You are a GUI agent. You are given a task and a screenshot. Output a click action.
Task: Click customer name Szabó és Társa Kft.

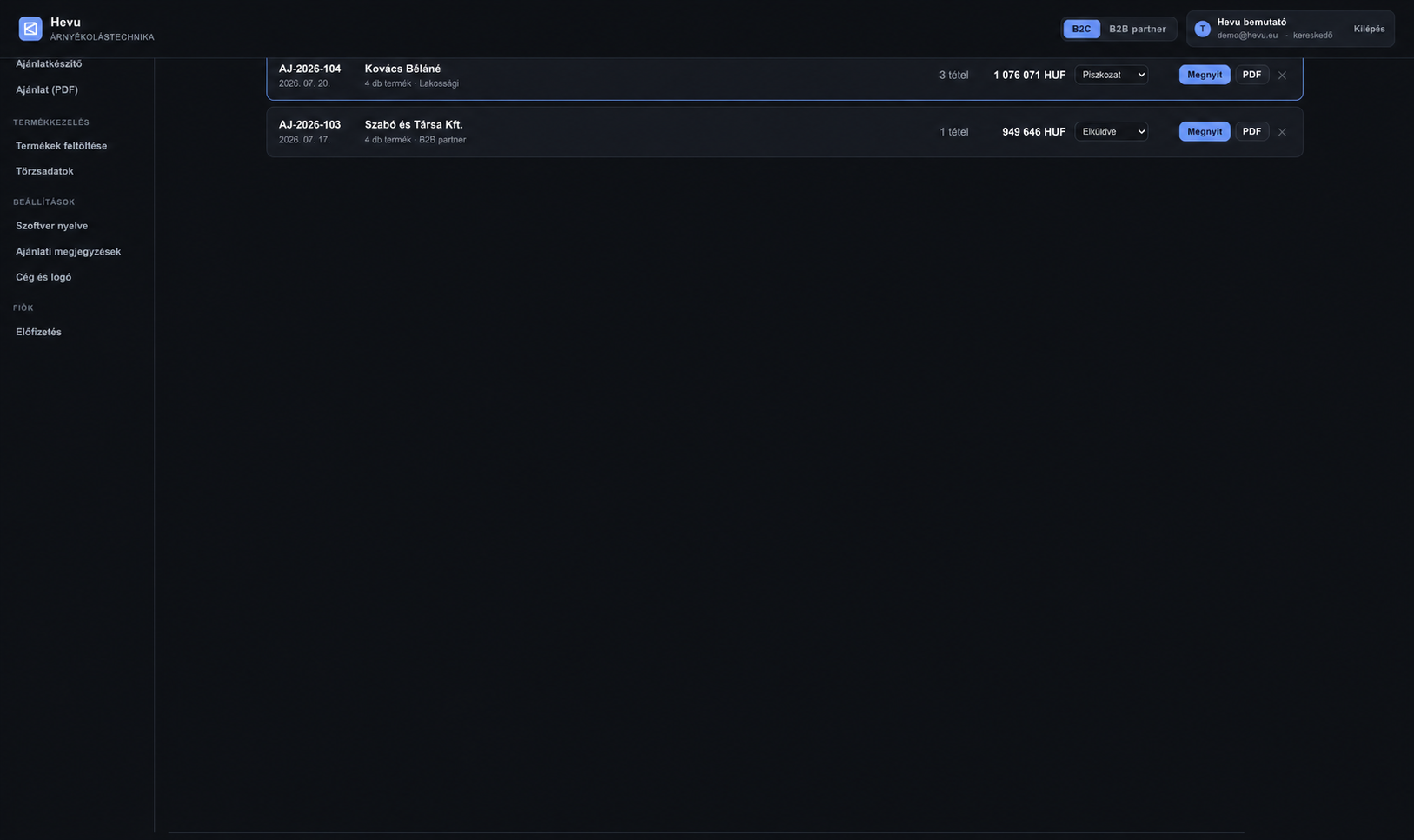click(414, 125)
